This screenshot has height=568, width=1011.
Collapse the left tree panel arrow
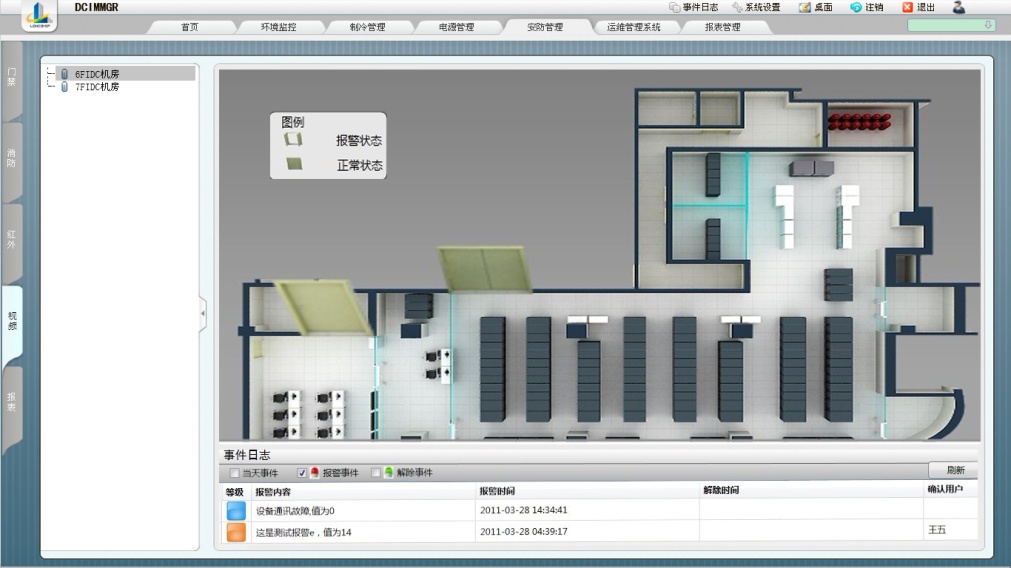(202, 313)
